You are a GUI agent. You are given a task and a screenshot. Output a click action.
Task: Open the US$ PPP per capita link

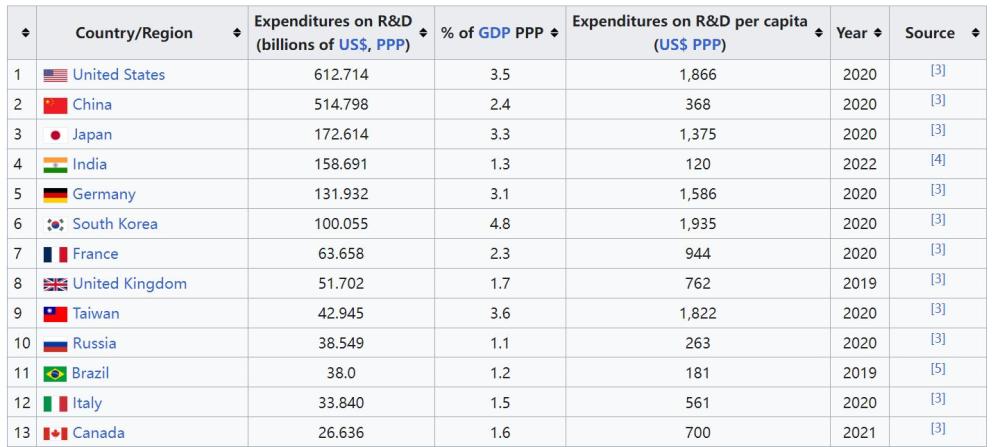pyautogui.click(x=689, y=46)
